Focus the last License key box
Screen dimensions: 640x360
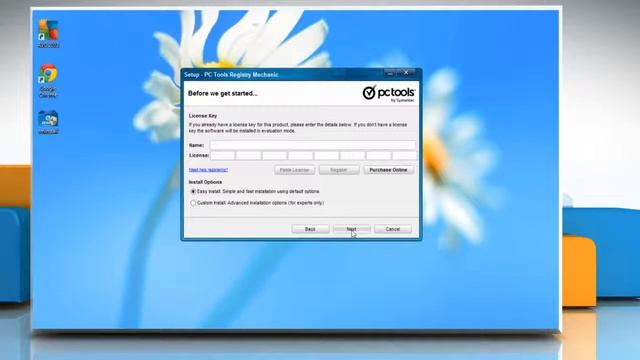point(404,156)
